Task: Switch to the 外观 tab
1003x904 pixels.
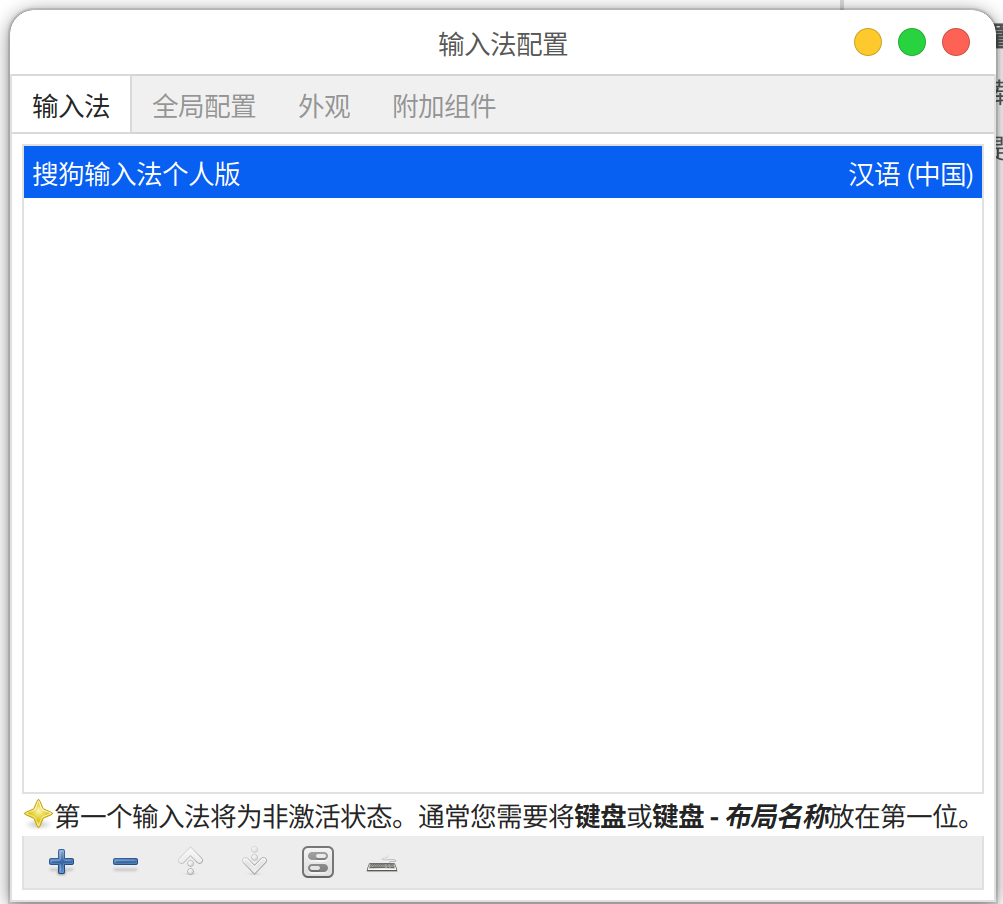Action: [324, 106]
